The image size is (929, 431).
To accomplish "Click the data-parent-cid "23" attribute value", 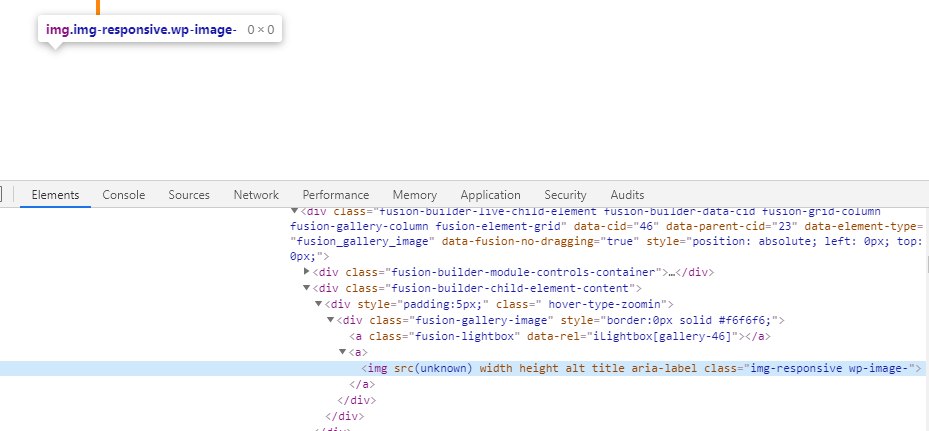I will pyautogui.click(x=785, y=226).
